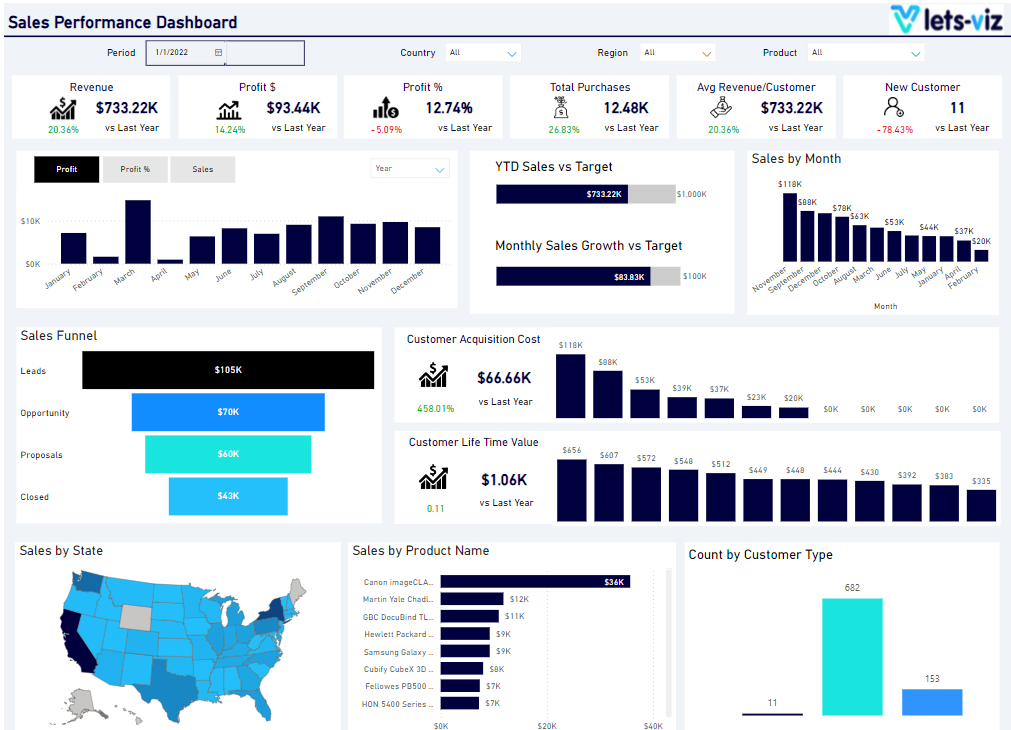Open the Product filter dropdown
This screenshot has width=1011, height=730.
click(865, 52)
